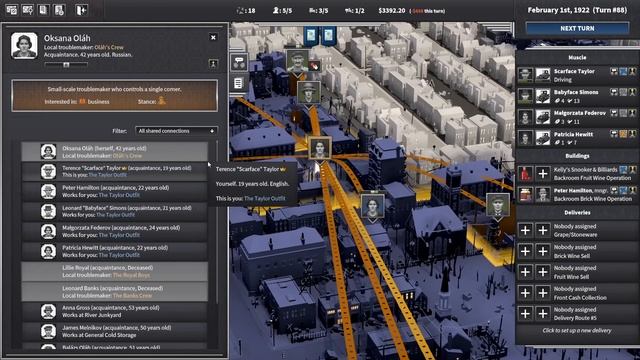
Task: Select James Melnikov row in connections list
Action: [115, 331]
